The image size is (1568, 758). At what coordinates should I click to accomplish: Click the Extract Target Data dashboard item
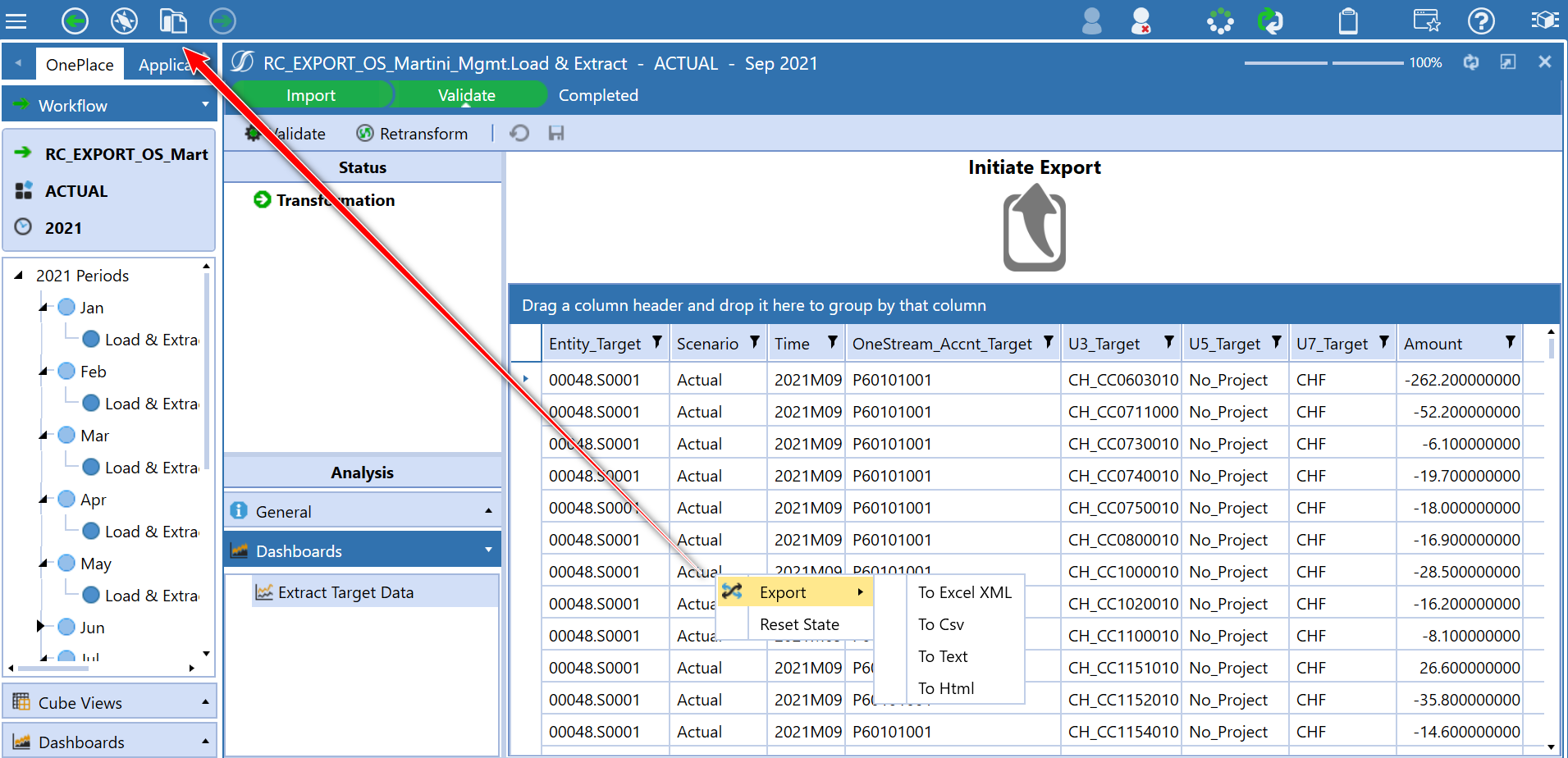[345, 591]
